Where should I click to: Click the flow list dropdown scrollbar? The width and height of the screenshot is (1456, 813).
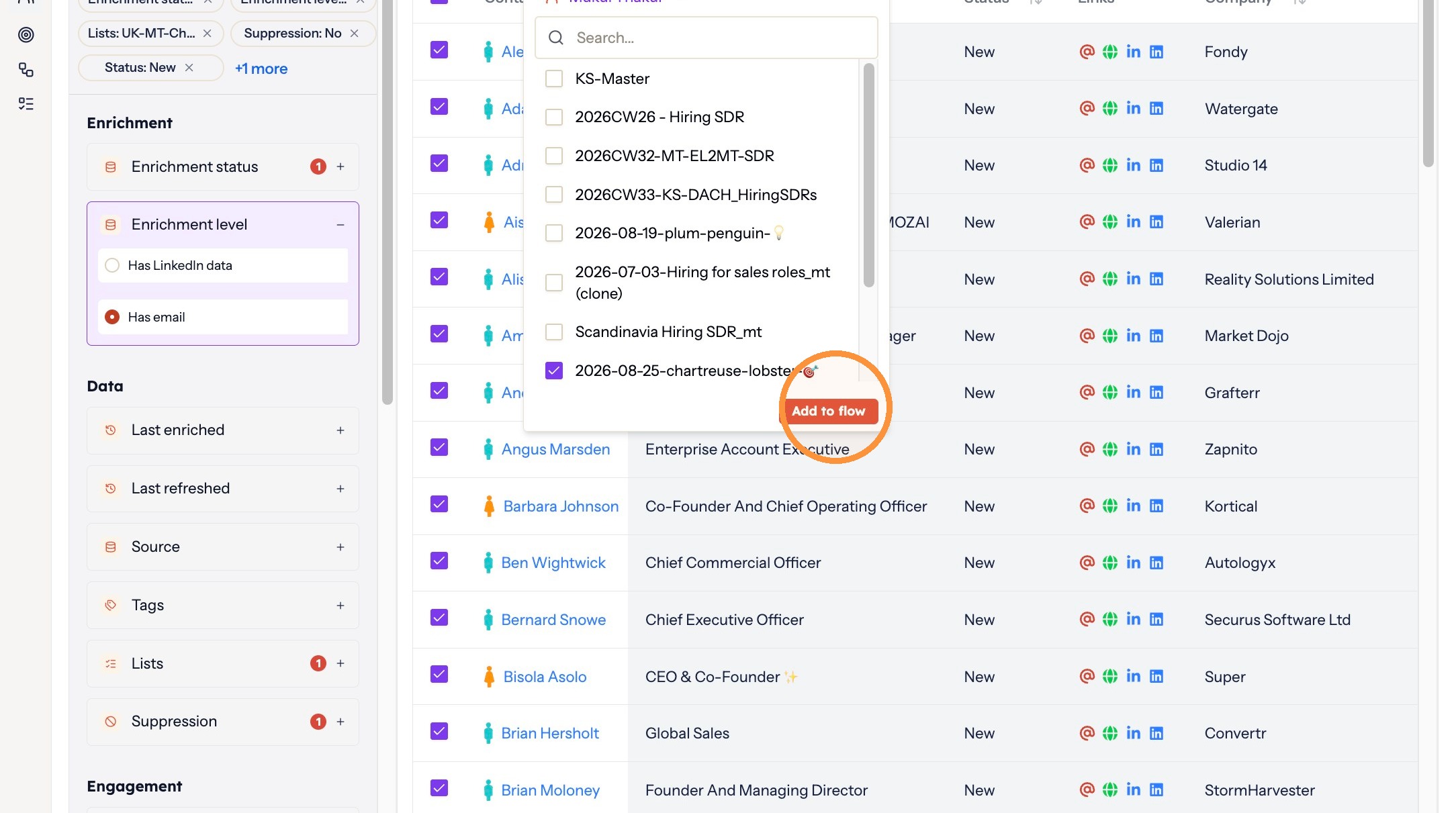pos(868,175)
